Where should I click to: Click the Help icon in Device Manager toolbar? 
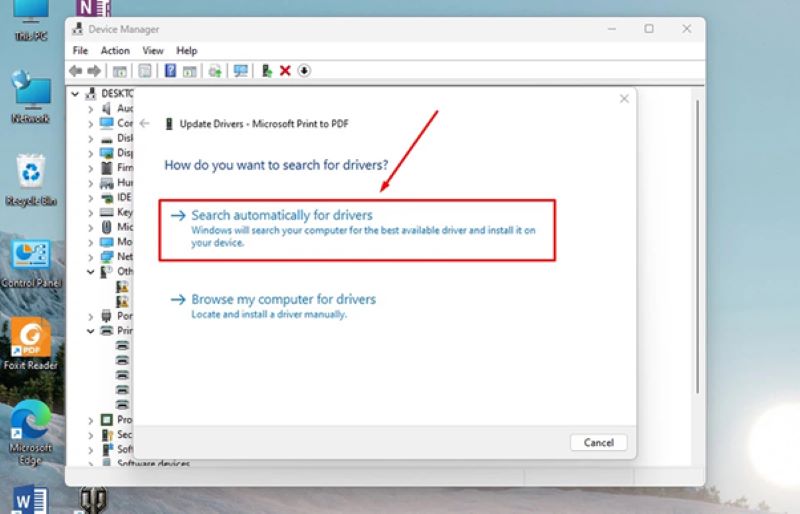pos(170,70)
